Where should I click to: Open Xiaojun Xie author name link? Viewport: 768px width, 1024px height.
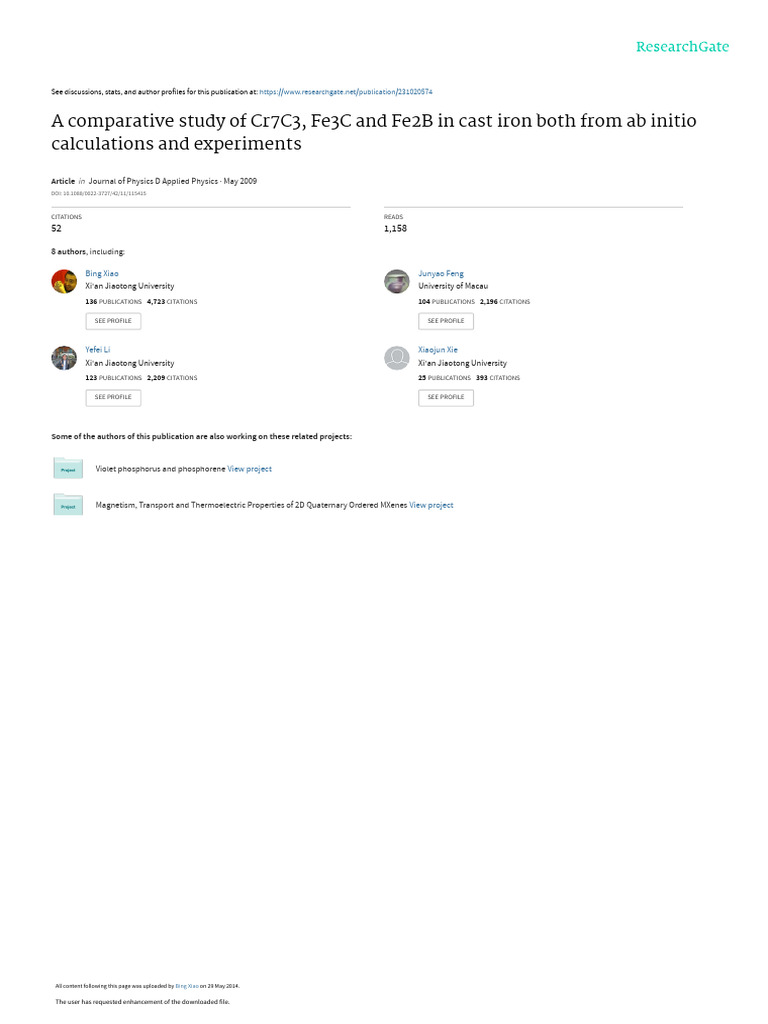438,350
